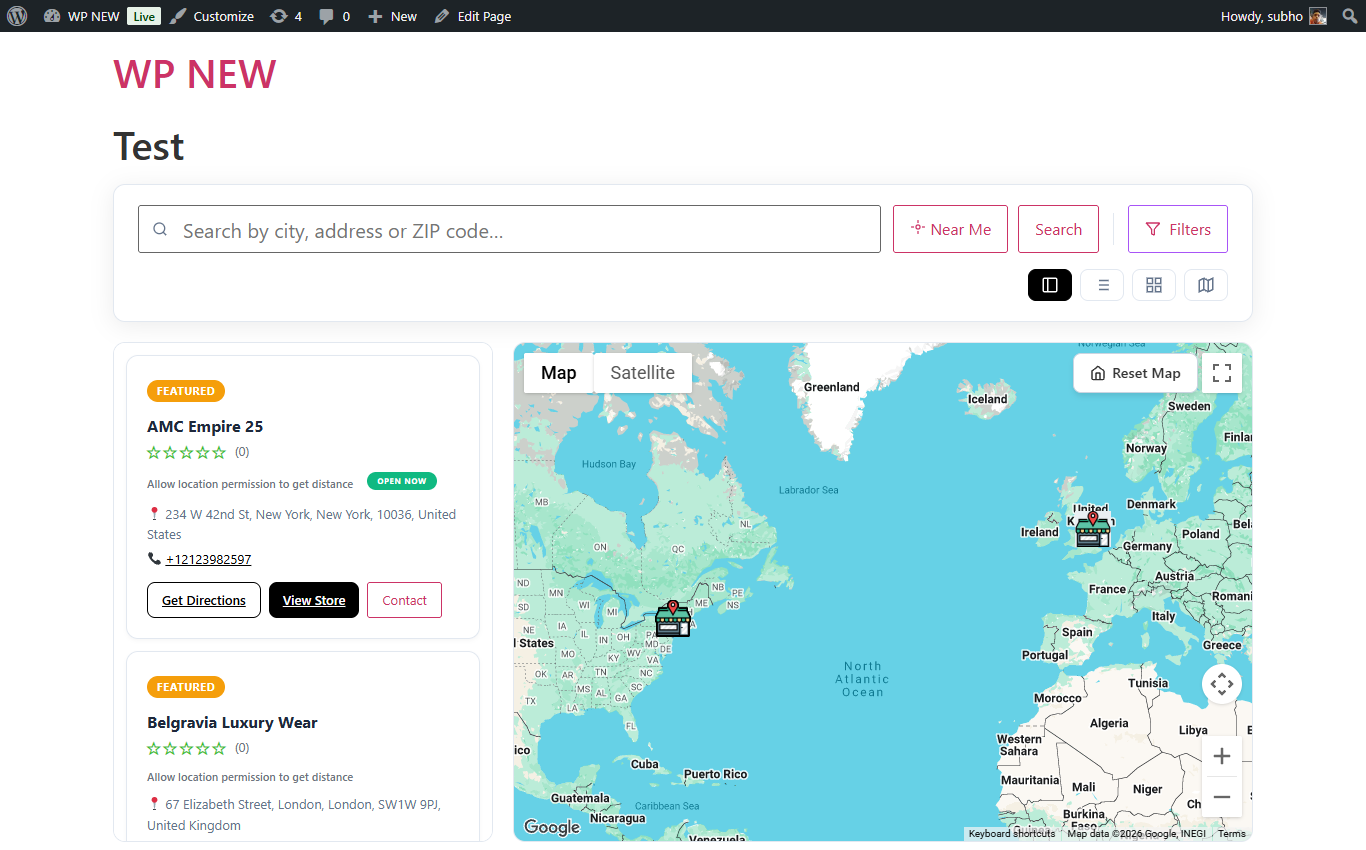Screen dimensions: 1366x850
Task: Click the Belgravia Luxury Wear store name
Action: pos(232,722)
